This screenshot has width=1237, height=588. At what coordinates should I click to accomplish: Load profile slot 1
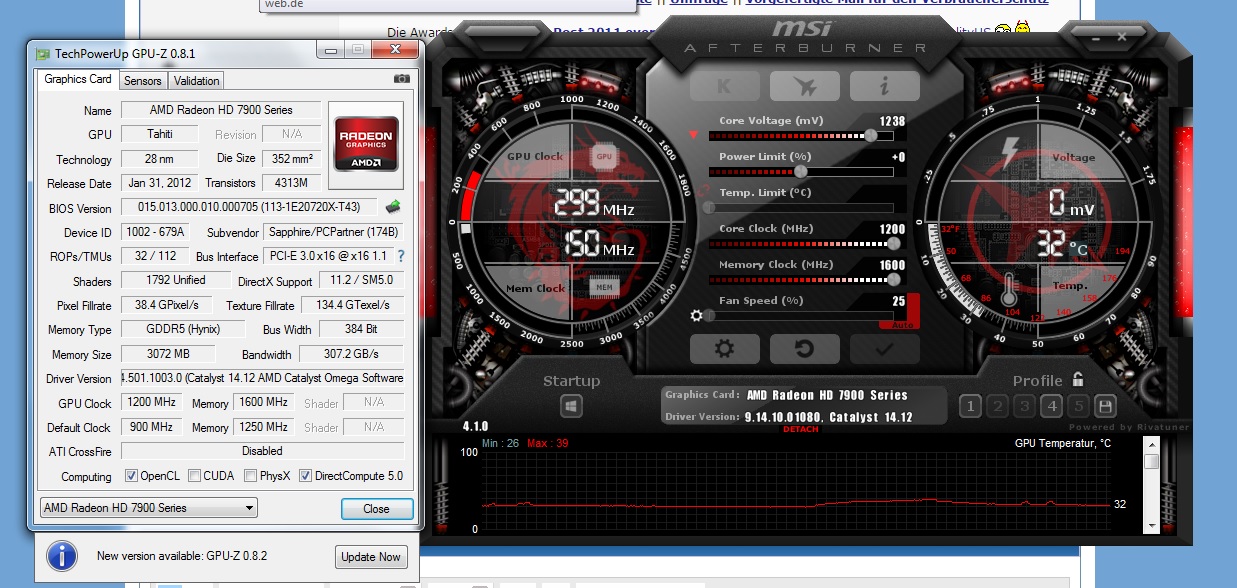(x=970, y=406)
